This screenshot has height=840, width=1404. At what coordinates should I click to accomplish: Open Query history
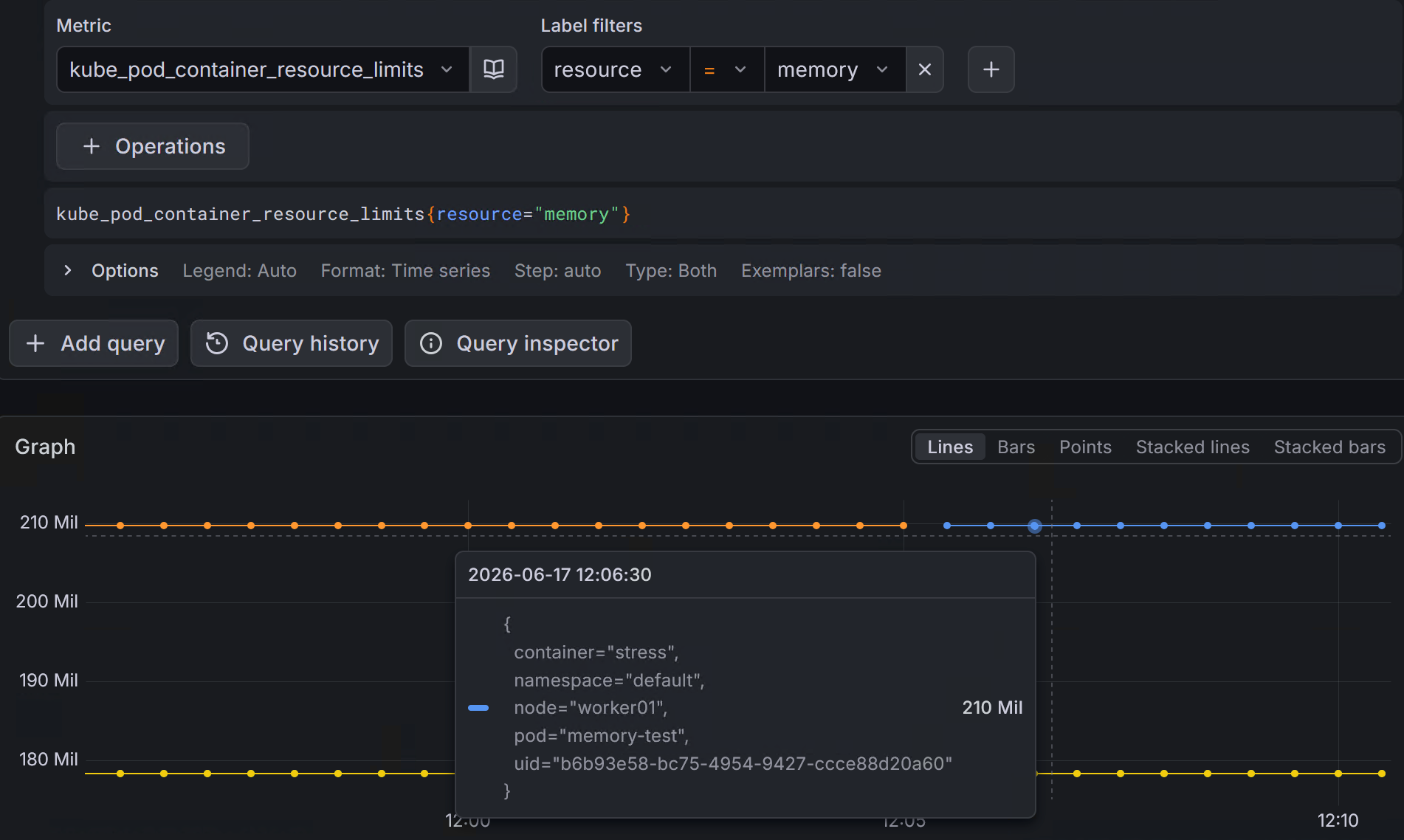292,343
